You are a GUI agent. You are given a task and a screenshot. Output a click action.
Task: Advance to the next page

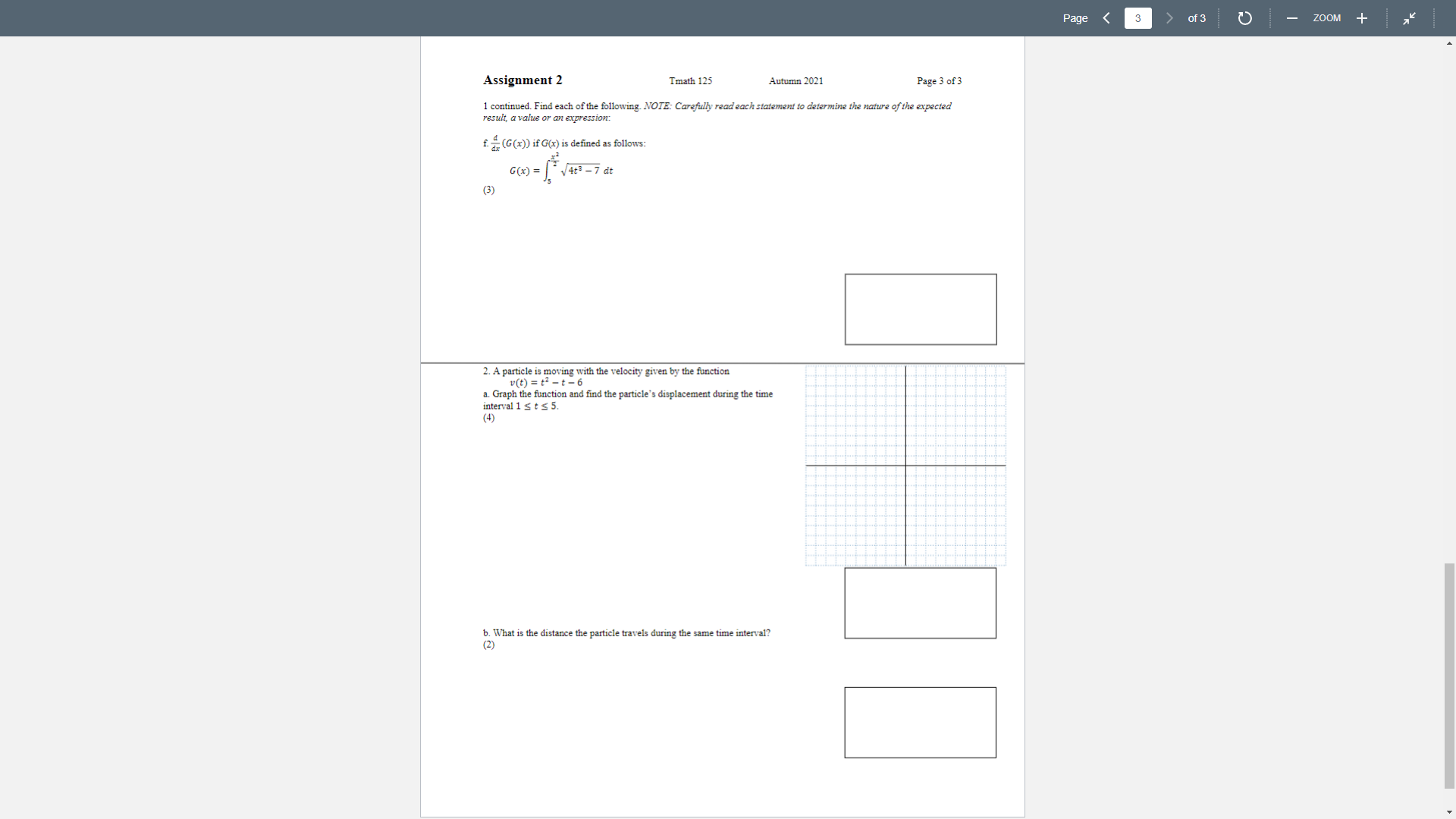pos(1169,17)
